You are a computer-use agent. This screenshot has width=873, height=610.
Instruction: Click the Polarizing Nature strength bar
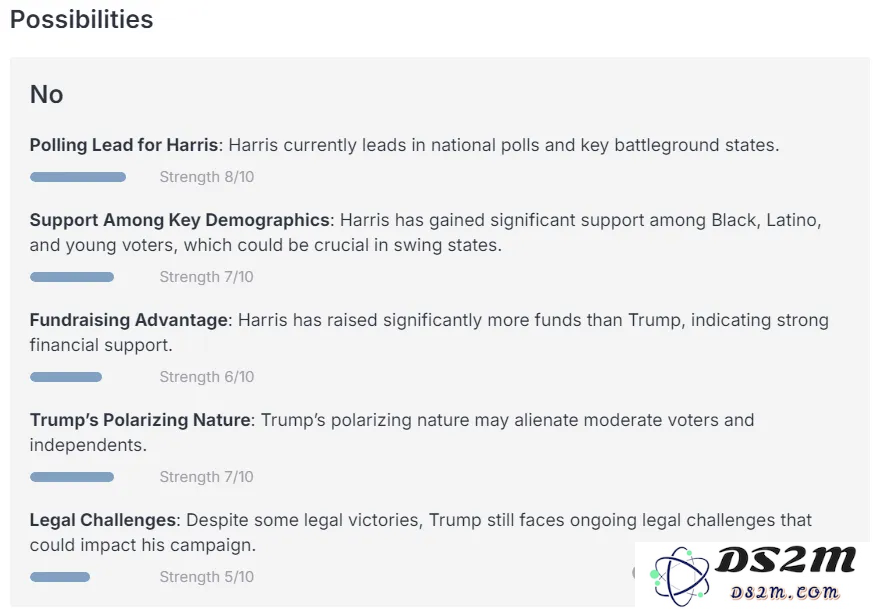(72, 477)
